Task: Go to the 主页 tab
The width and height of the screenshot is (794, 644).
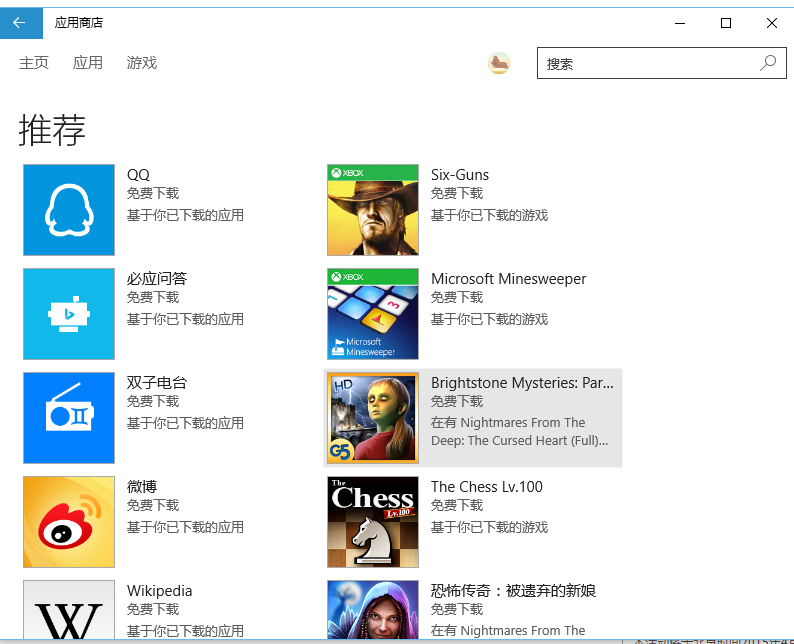Action: coord(34,63)
